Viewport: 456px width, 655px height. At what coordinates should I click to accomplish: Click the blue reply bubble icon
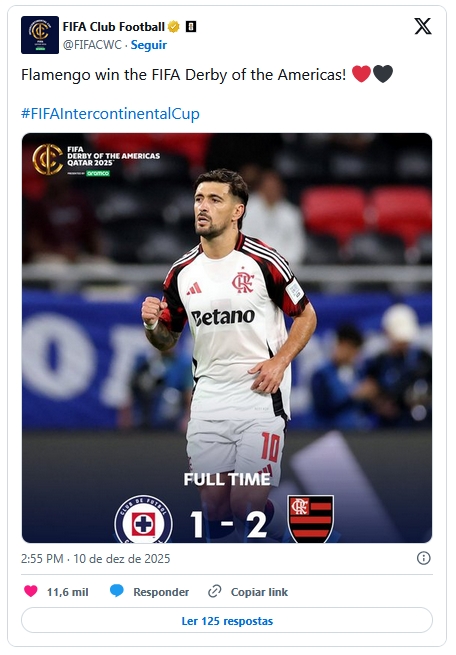pyautogui.click(x=117, y=591)
